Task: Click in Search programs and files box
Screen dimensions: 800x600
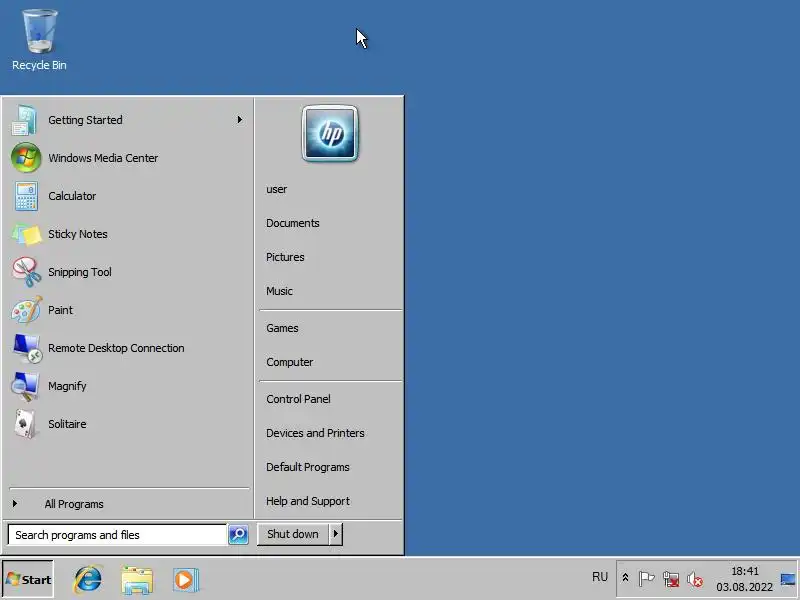Action: [117, 535]
